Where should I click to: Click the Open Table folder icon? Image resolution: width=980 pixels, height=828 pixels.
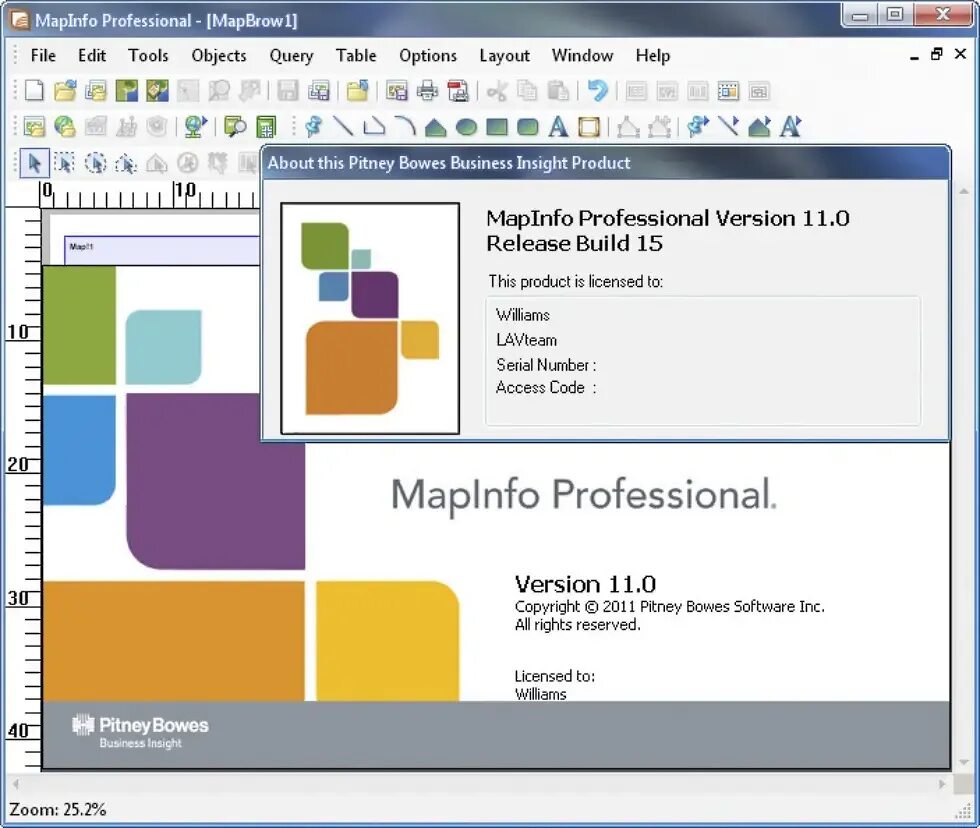click(65, 91)
